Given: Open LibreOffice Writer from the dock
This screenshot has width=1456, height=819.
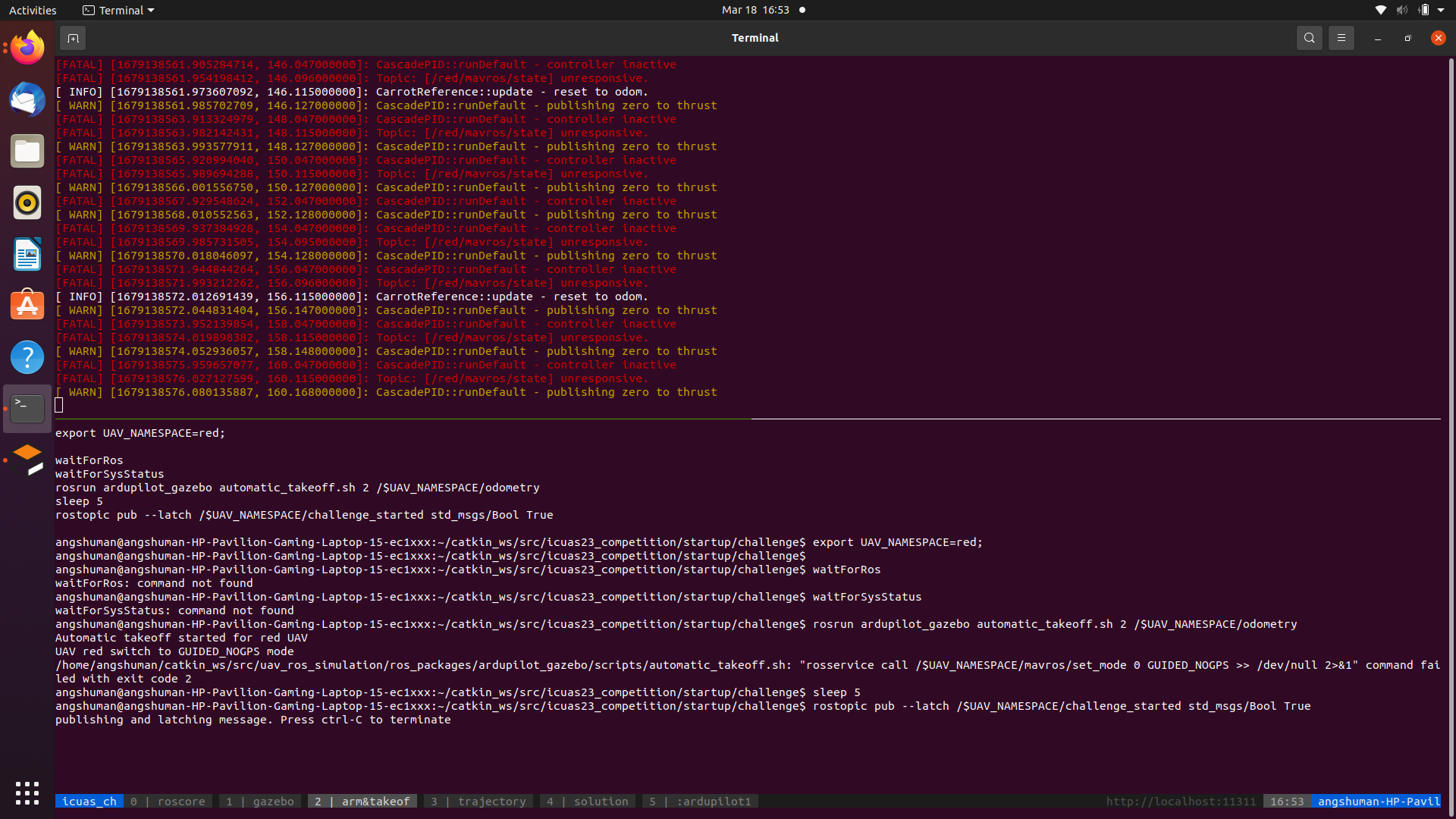Looking at the screenshot, I should (27, 254).
